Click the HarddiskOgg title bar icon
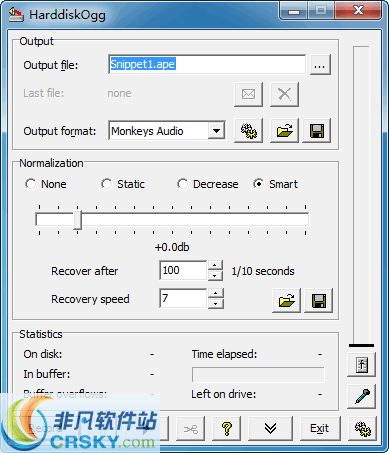 [x=16, y=15]
